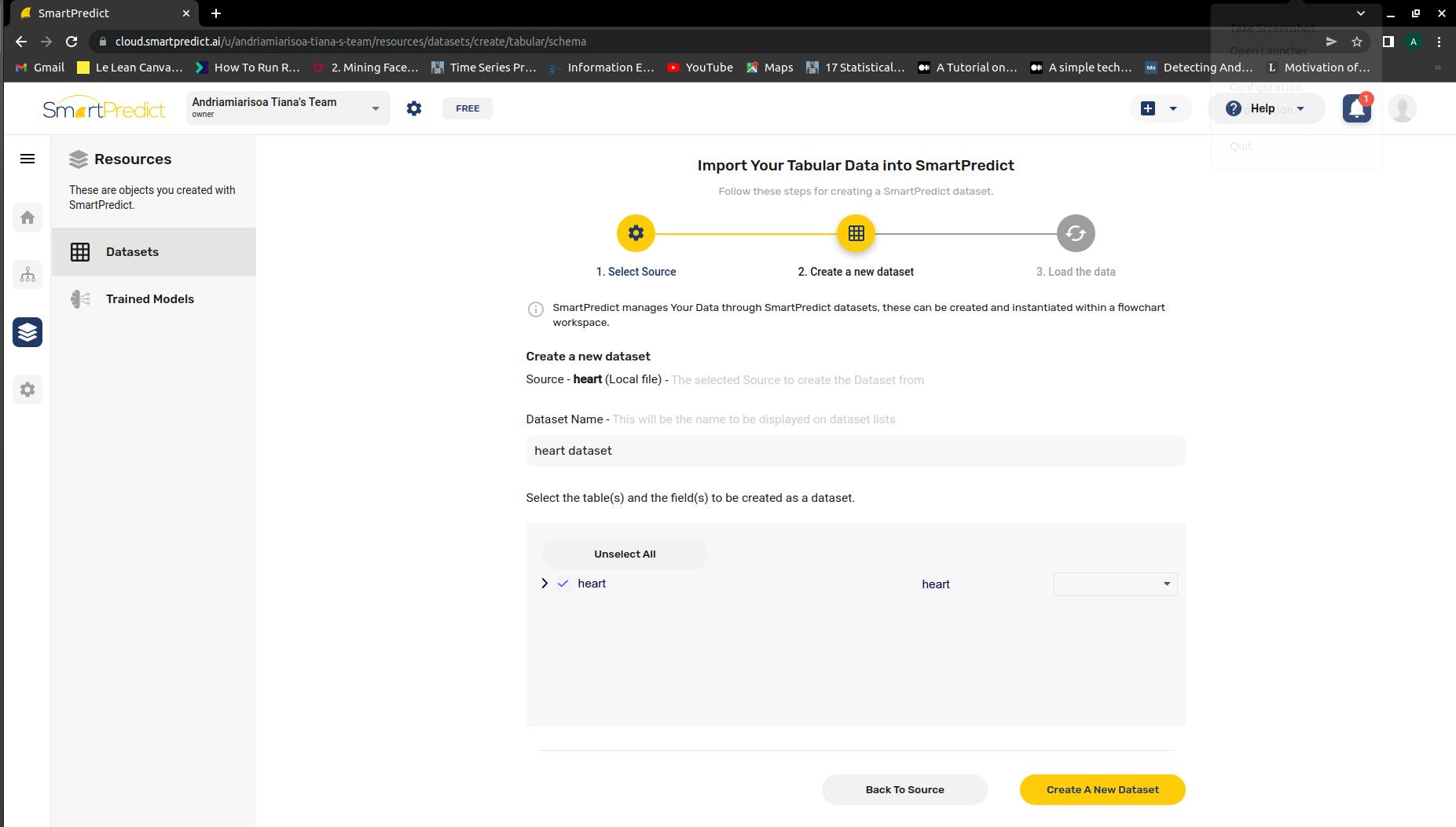Toggle the heart table checkmark

pyautogui.click(x=563, y=584)
